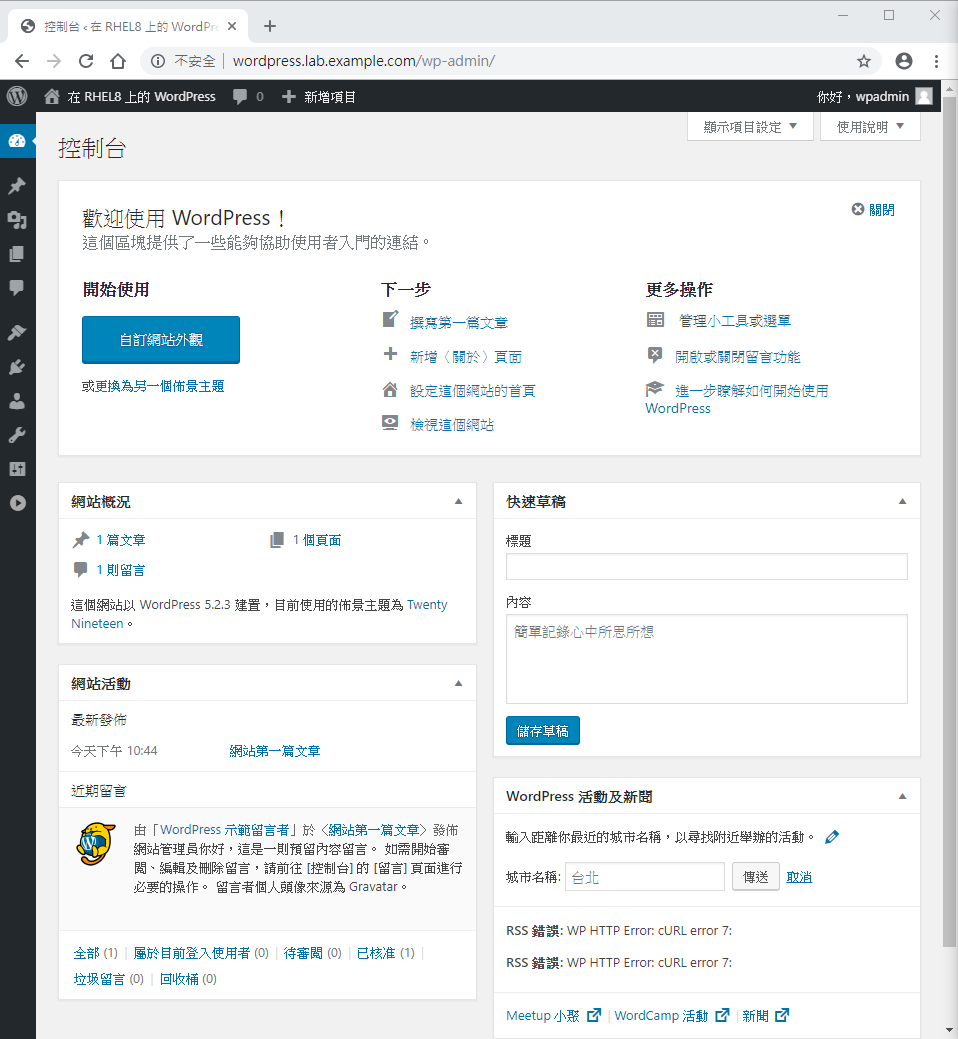Click into the 內容 draft text area

(x=707, y=659)
